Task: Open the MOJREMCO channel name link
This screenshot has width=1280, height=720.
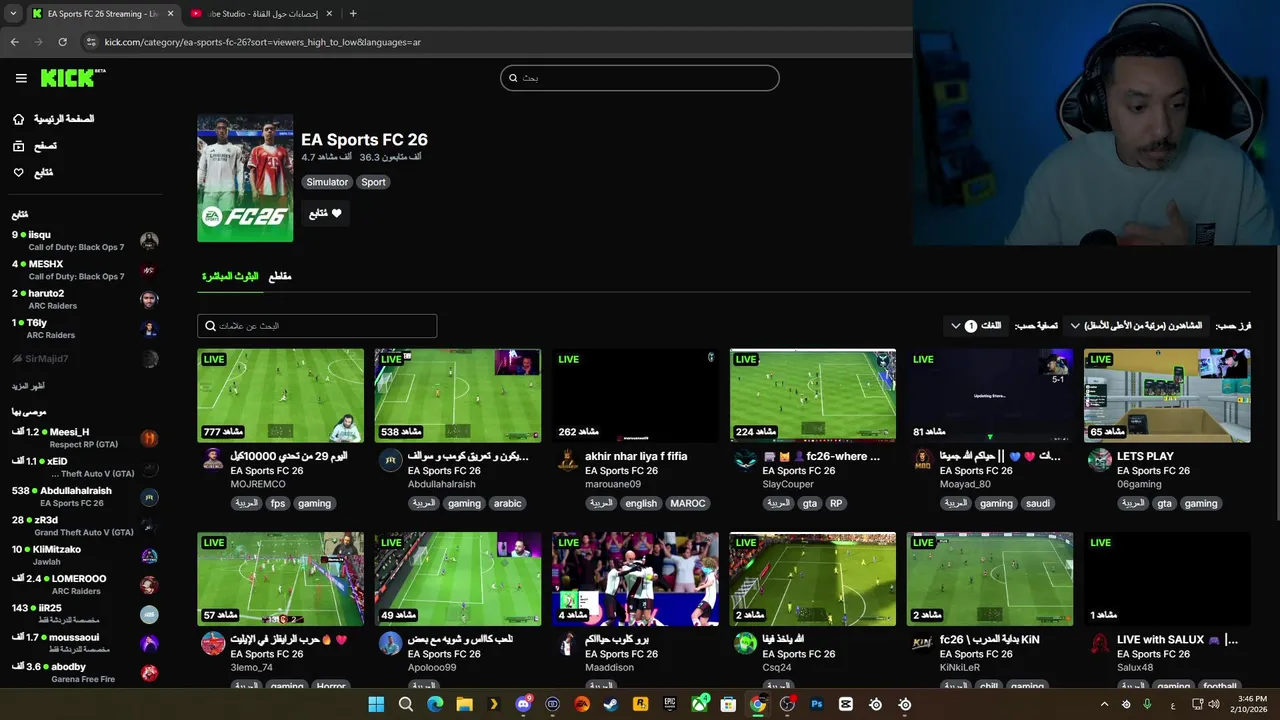Action: point(258,484)
